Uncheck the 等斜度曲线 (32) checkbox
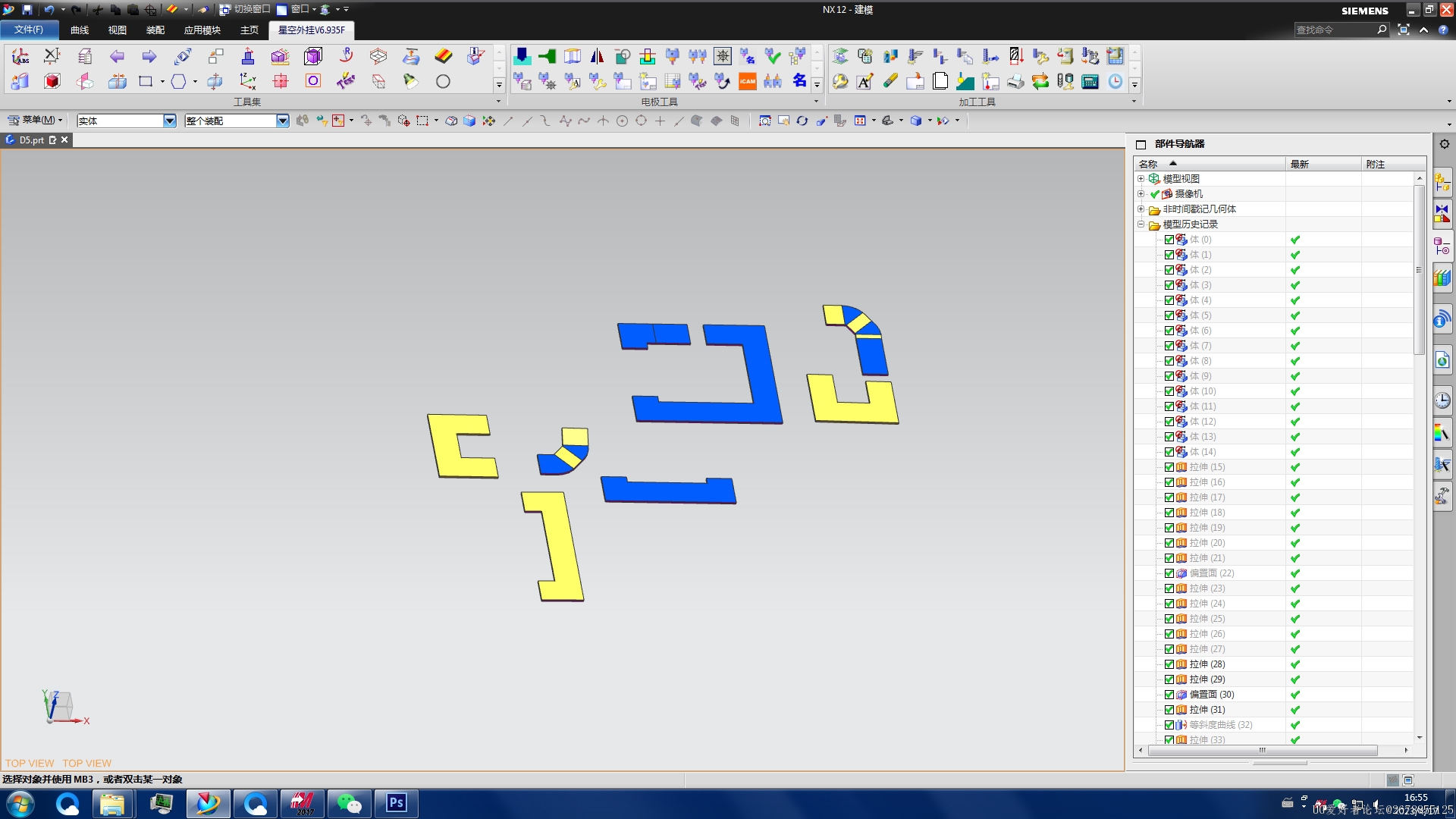 [1169, 725]
